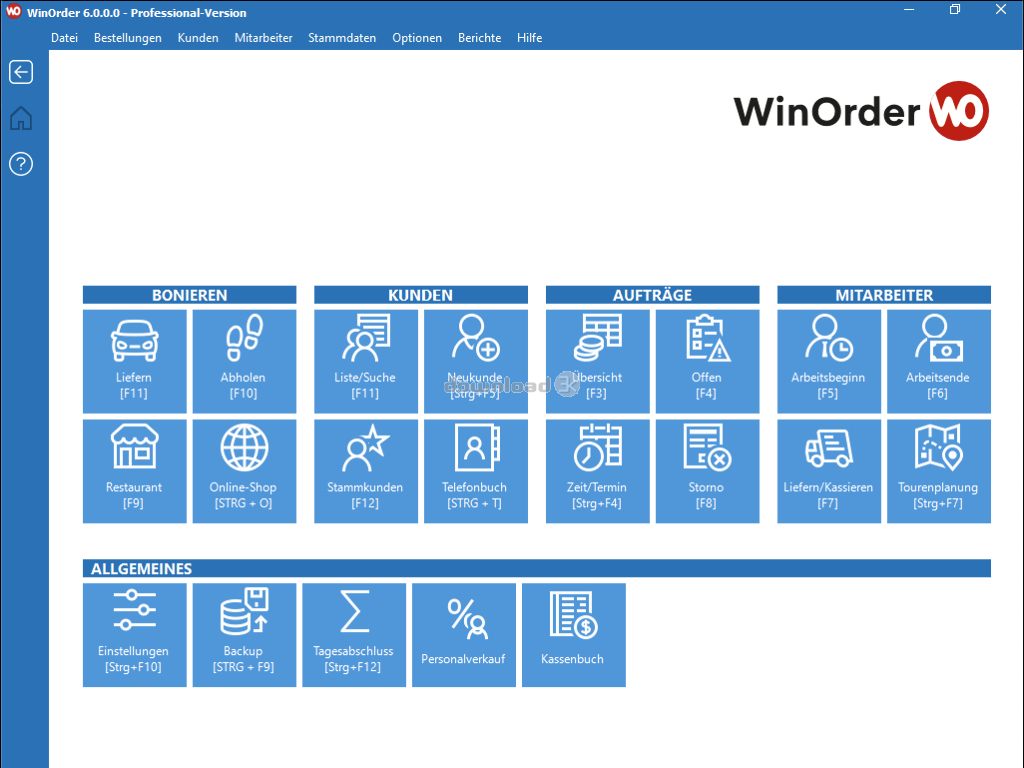The width and height of the screenshot is (1024, 768).
Task: Open the Mitarbeiter menu in the menu bar
Action: click(x=264, y=38)
